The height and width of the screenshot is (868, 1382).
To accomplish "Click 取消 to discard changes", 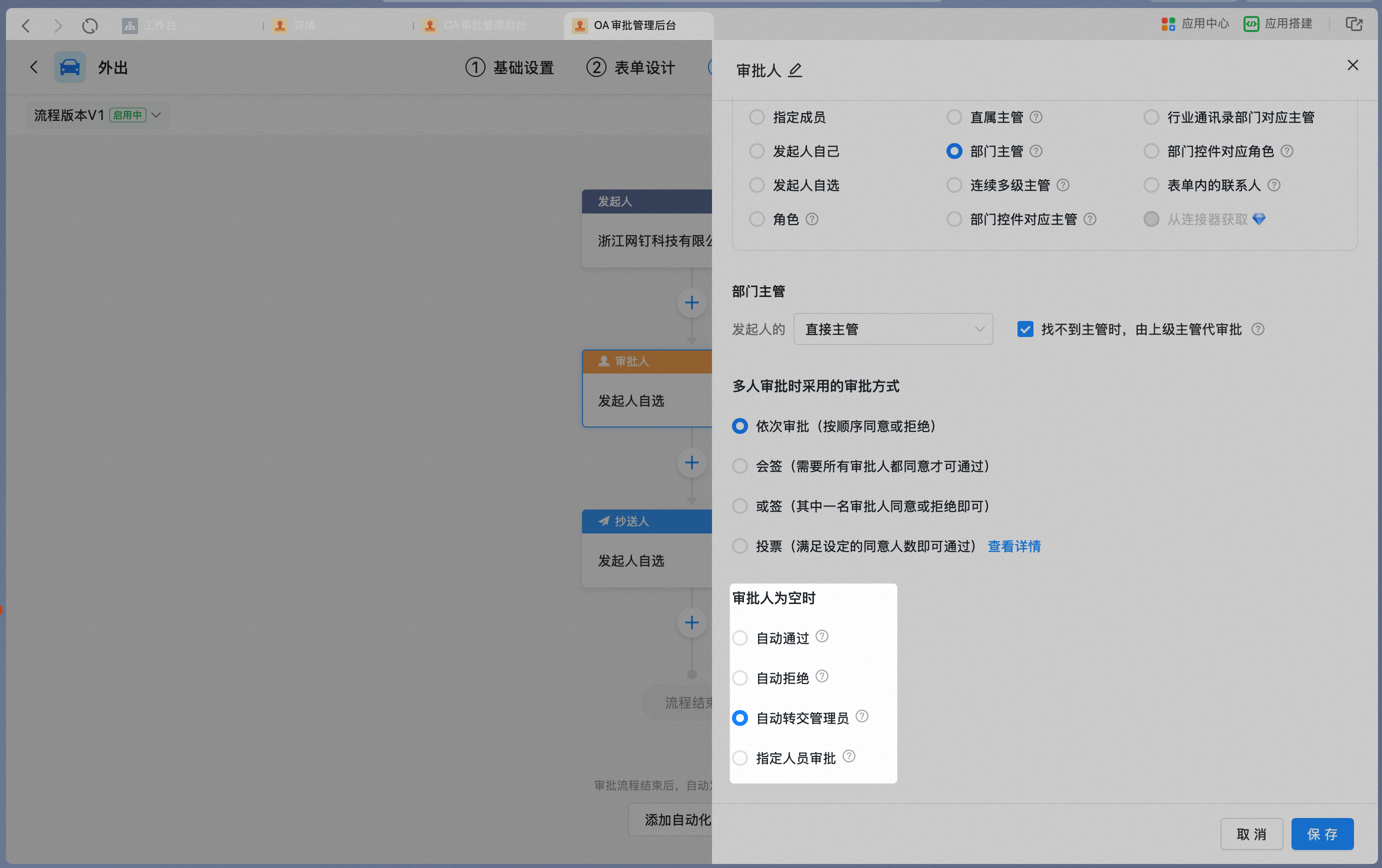I will pyautogui.click(x=1251, y=833).
